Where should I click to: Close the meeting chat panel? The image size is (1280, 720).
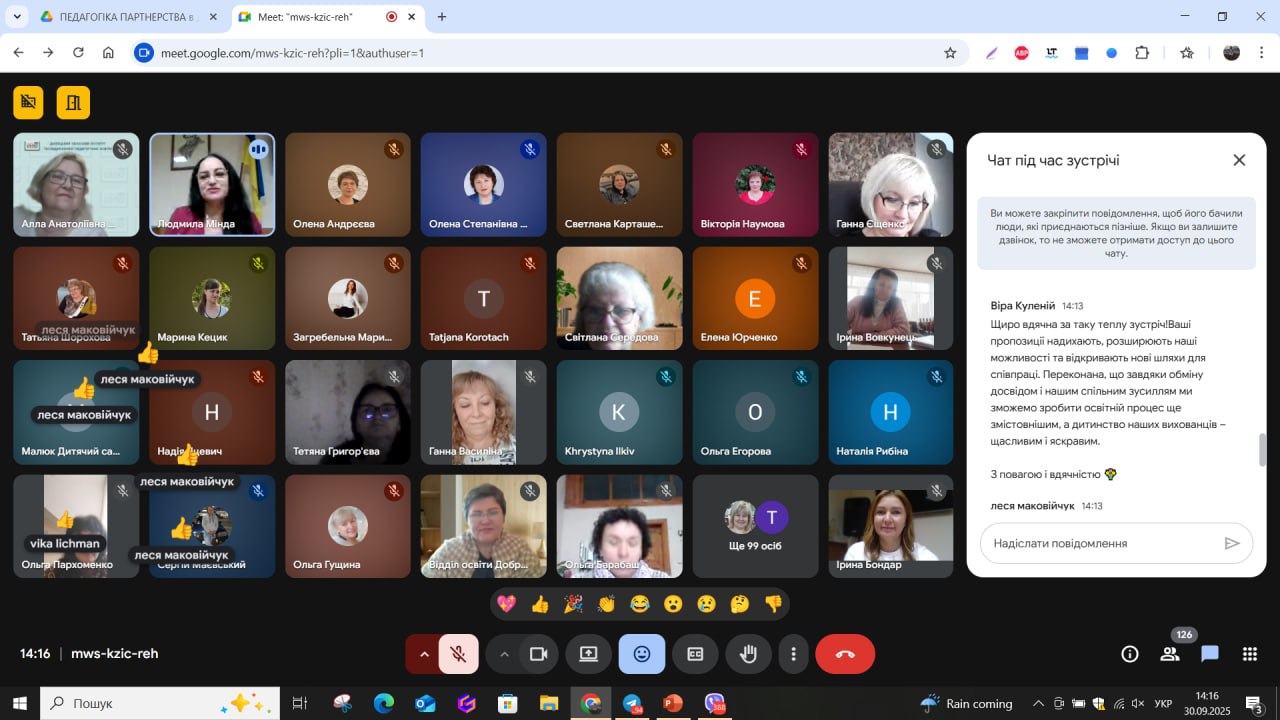[1239, 160]
